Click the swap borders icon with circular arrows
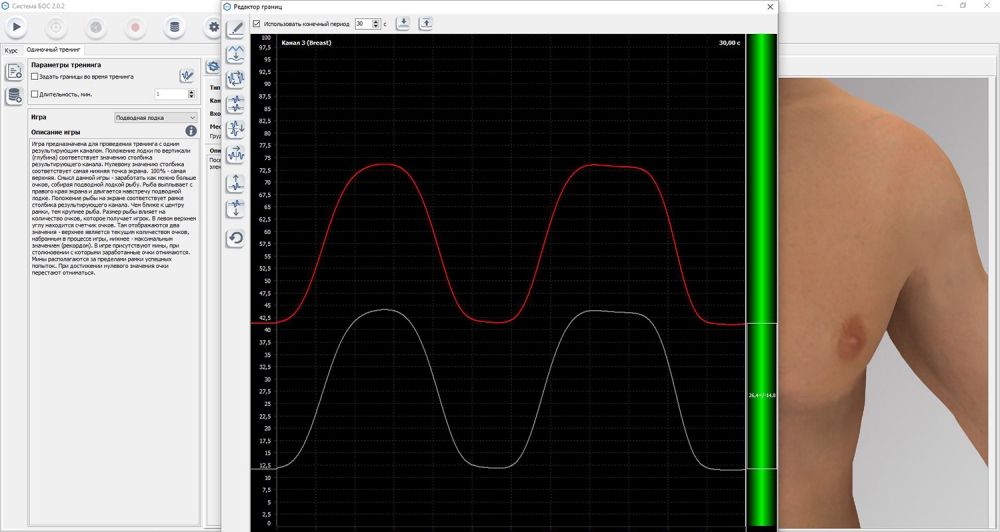Viewport: 1000px width, 532px height. coord(236,78)
